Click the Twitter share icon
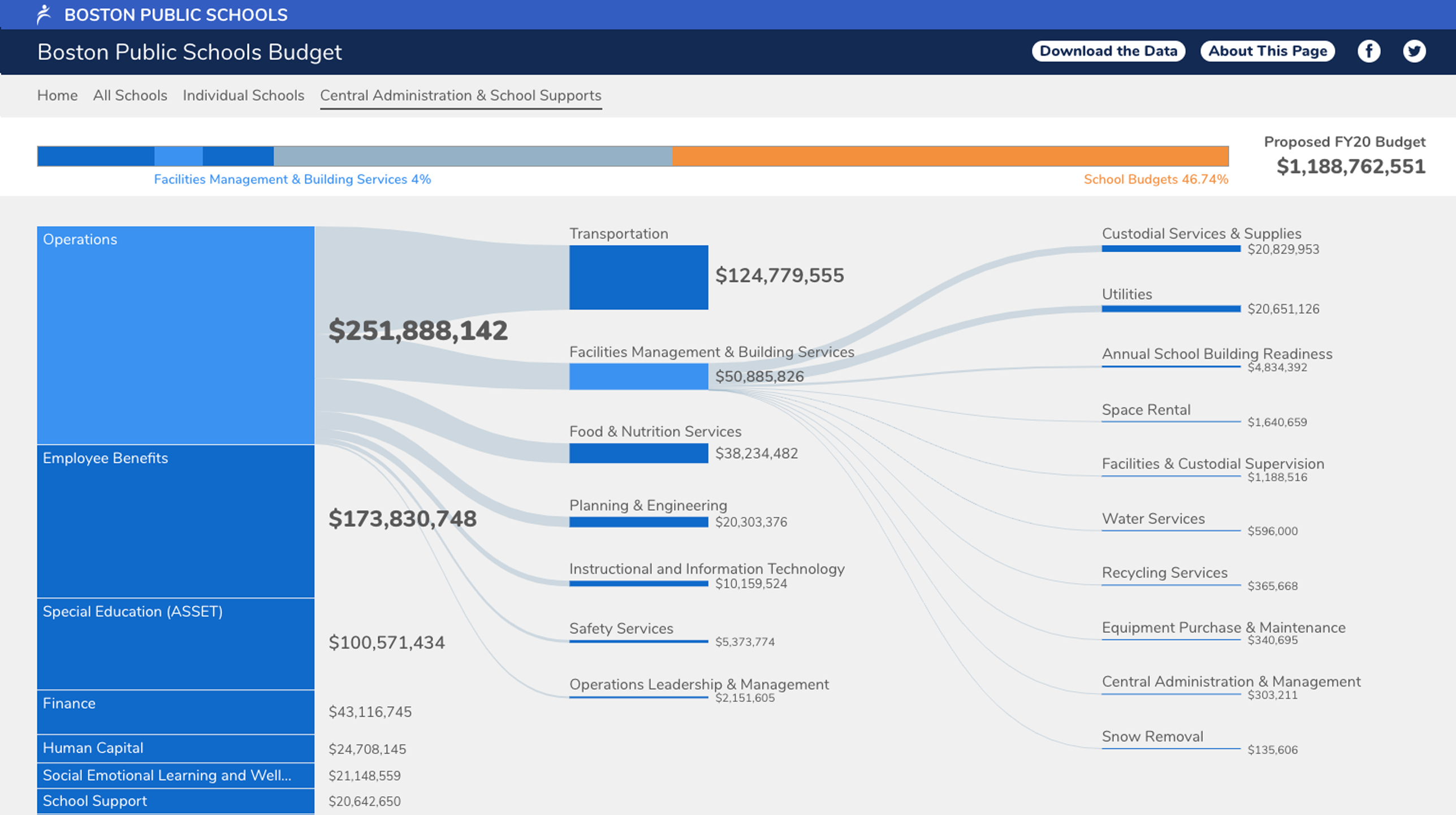 click(x=1414, y=51)
